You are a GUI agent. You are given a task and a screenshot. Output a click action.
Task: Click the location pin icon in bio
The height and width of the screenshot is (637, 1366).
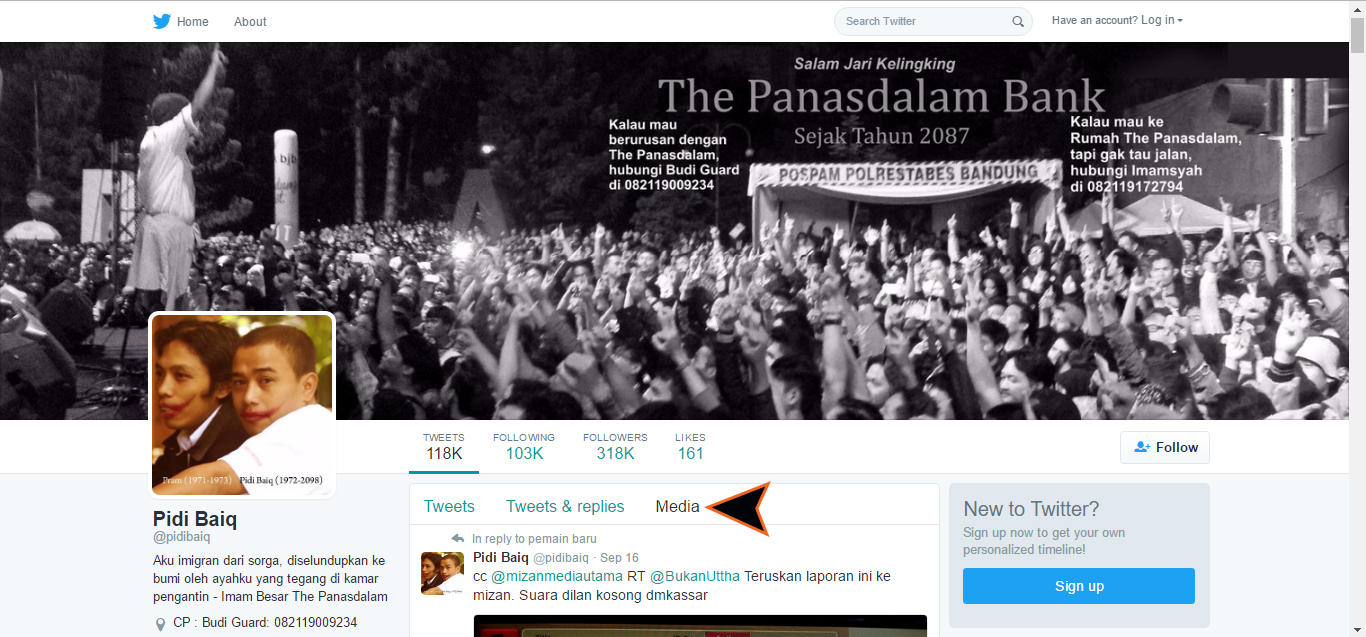point(160,624)
